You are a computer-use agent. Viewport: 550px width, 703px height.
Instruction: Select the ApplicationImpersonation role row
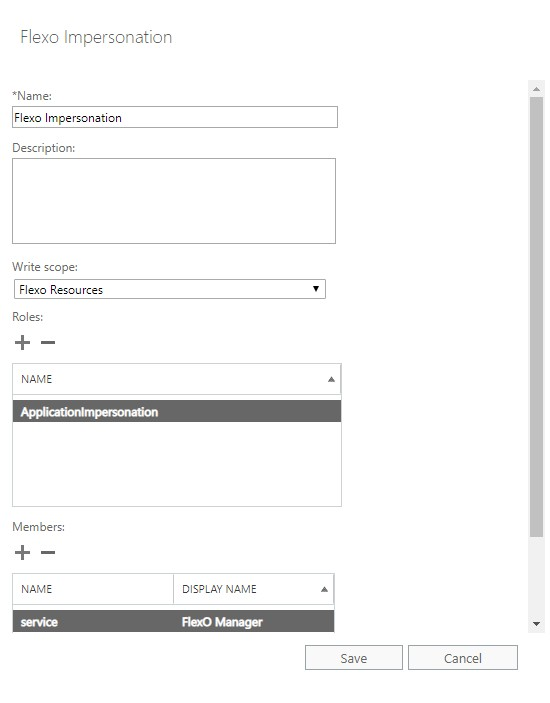click(177, 412)
